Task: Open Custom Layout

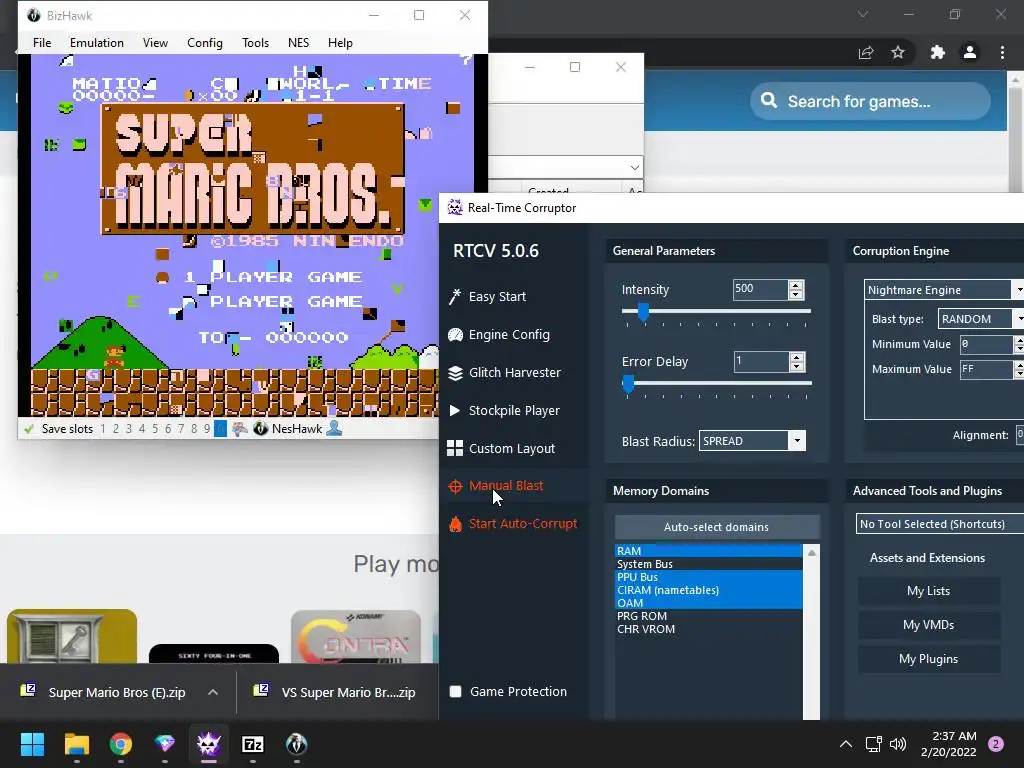Action: coord(502,448)
